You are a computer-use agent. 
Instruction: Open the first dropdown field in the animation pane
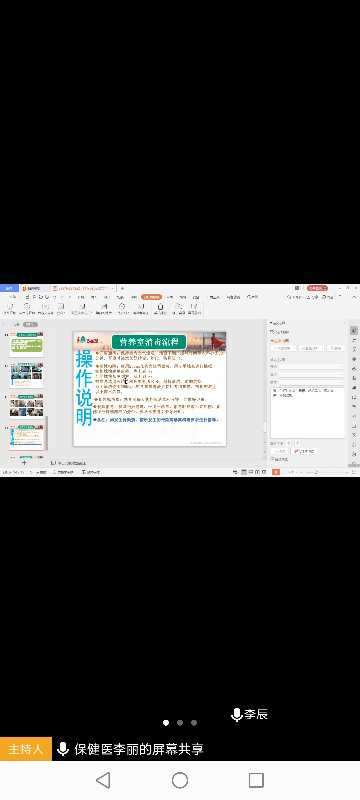(x=311, y=366)
